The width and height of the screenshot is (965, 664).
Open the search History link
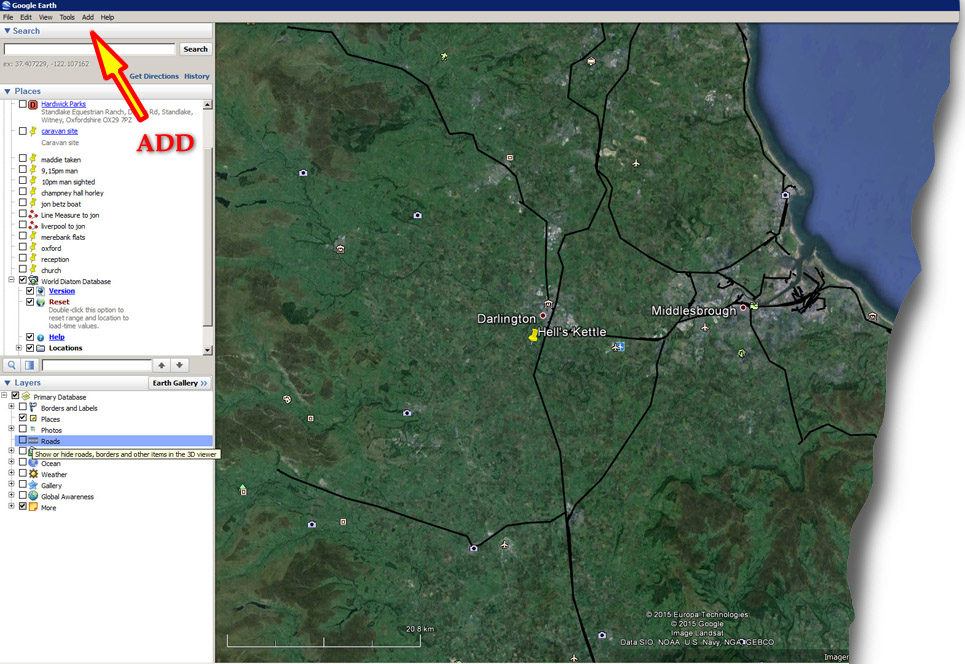197,76
